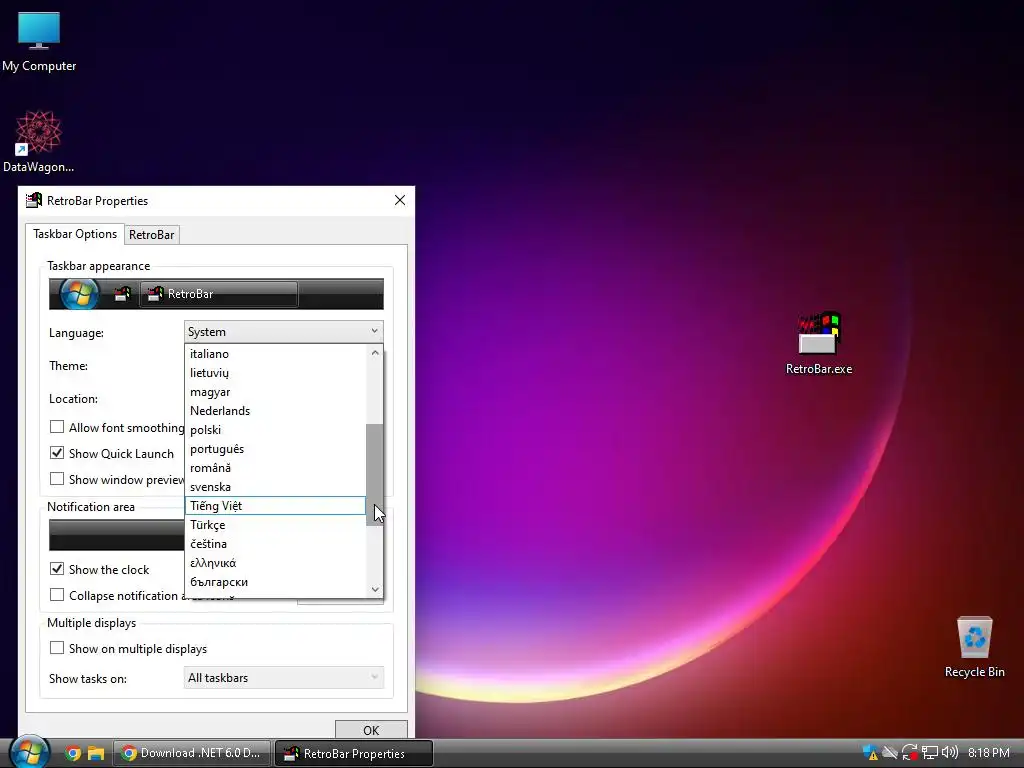
Task: Switch to the Taskbar Options tab
Action: [75, 234]
